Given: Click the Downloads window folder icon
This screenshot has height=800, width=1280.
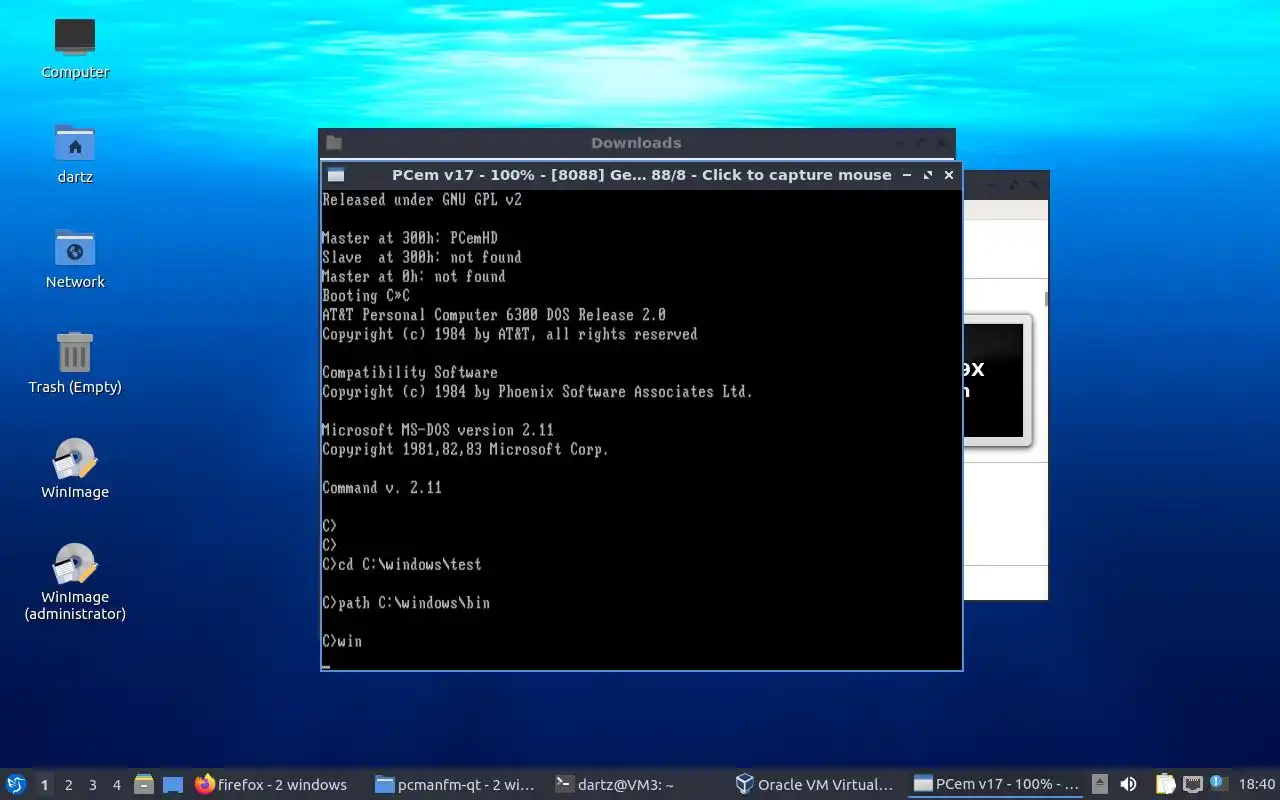Looking at the screenshot, I should point(334,143).
